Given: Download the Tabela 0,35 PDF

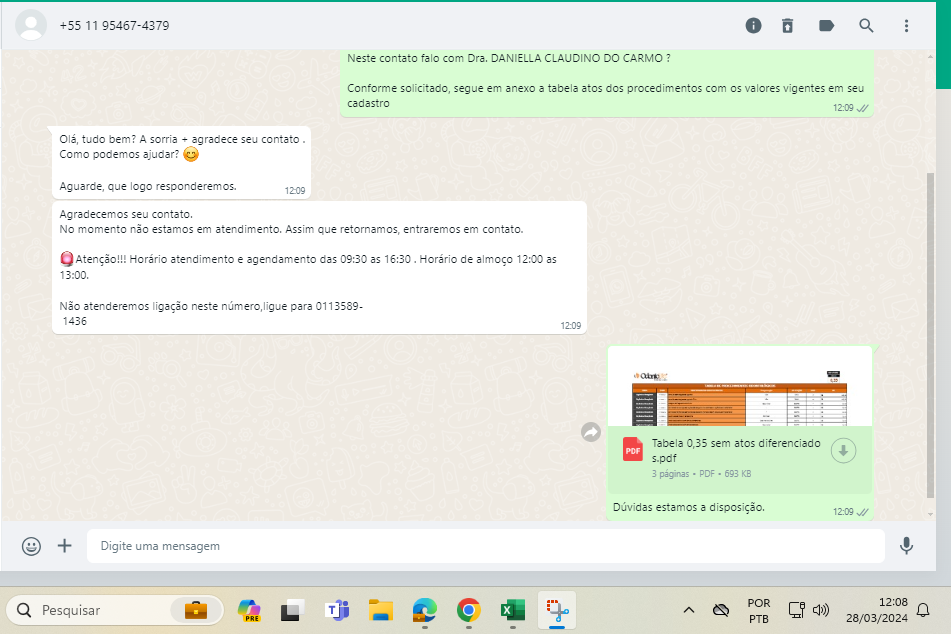Looking at the screenshot, I should 843,451.
